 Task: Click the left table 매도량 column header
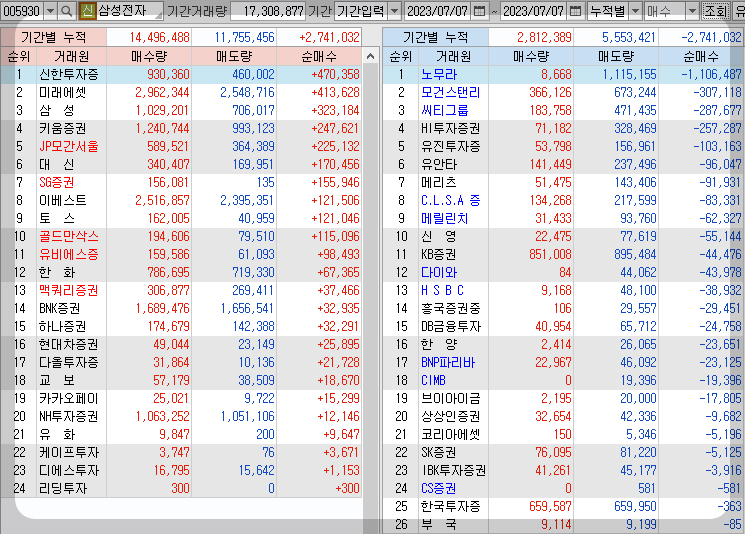click(234, 57)
